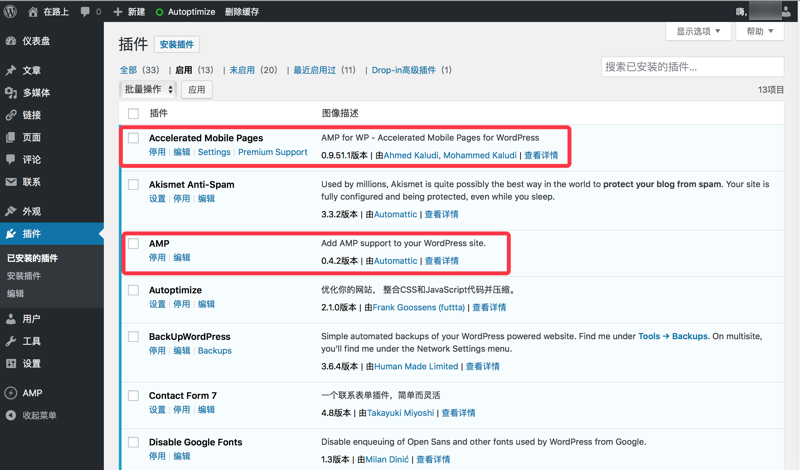Sort by 插件 column header
Image resolution: width=800 pixels, height=470 pixels.
click(158, 113)
